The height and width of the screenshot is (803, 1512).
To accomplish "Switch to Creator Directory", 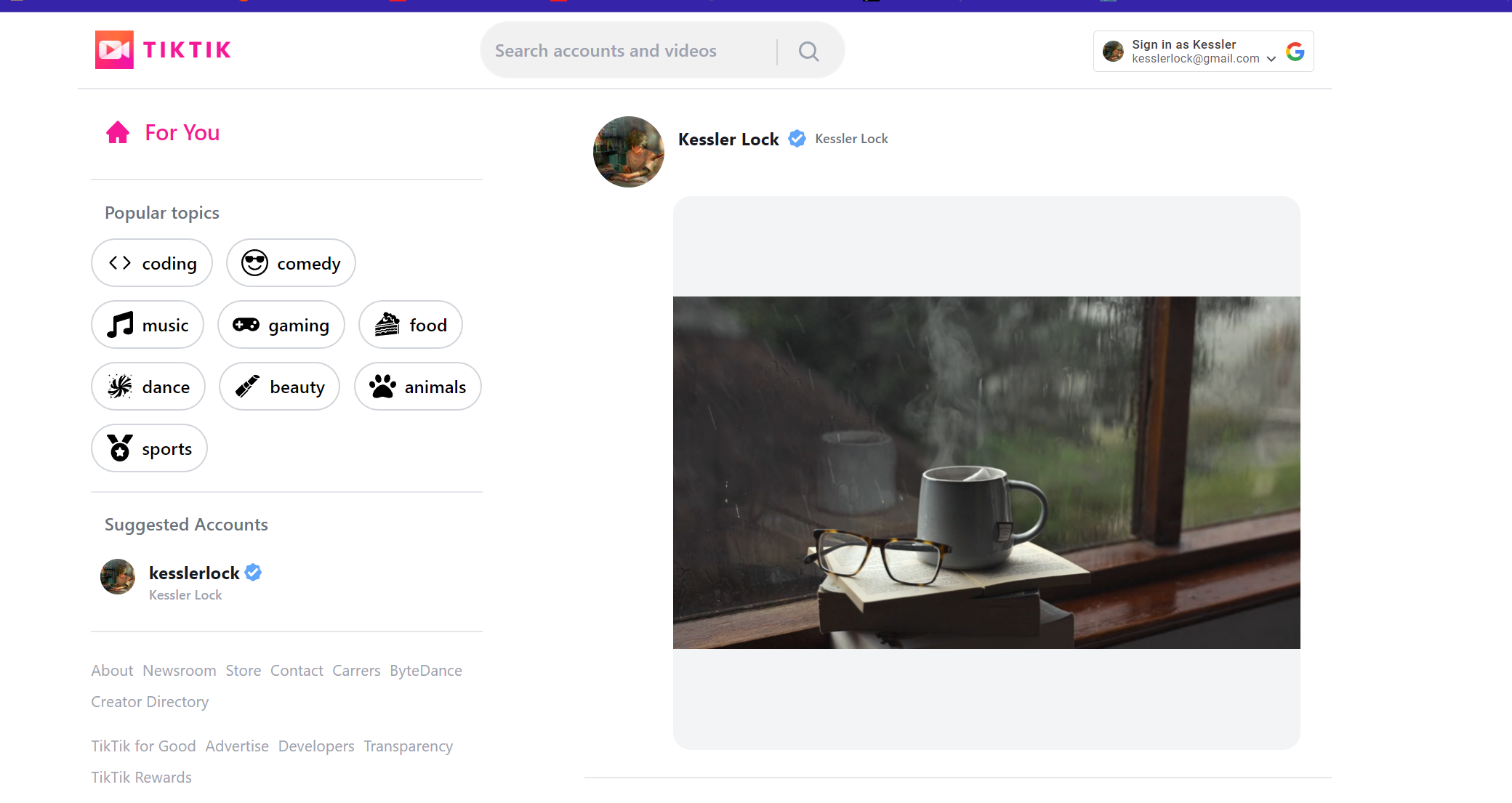I will coord(150,701).
